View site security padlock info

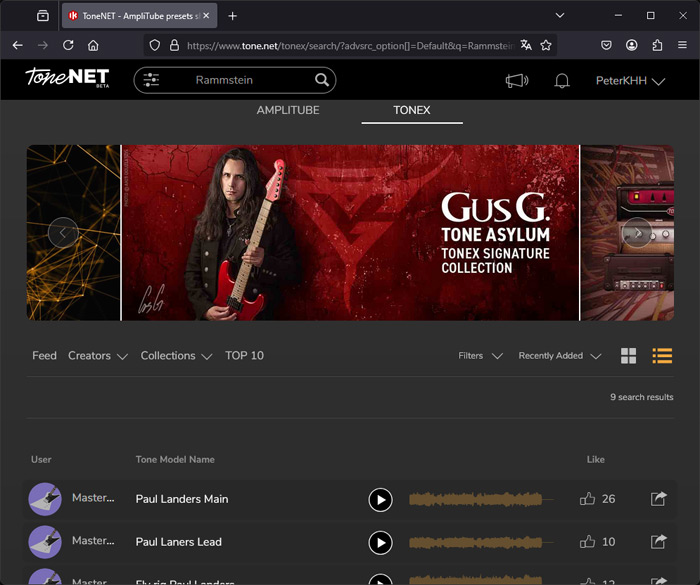click(175, 45)
